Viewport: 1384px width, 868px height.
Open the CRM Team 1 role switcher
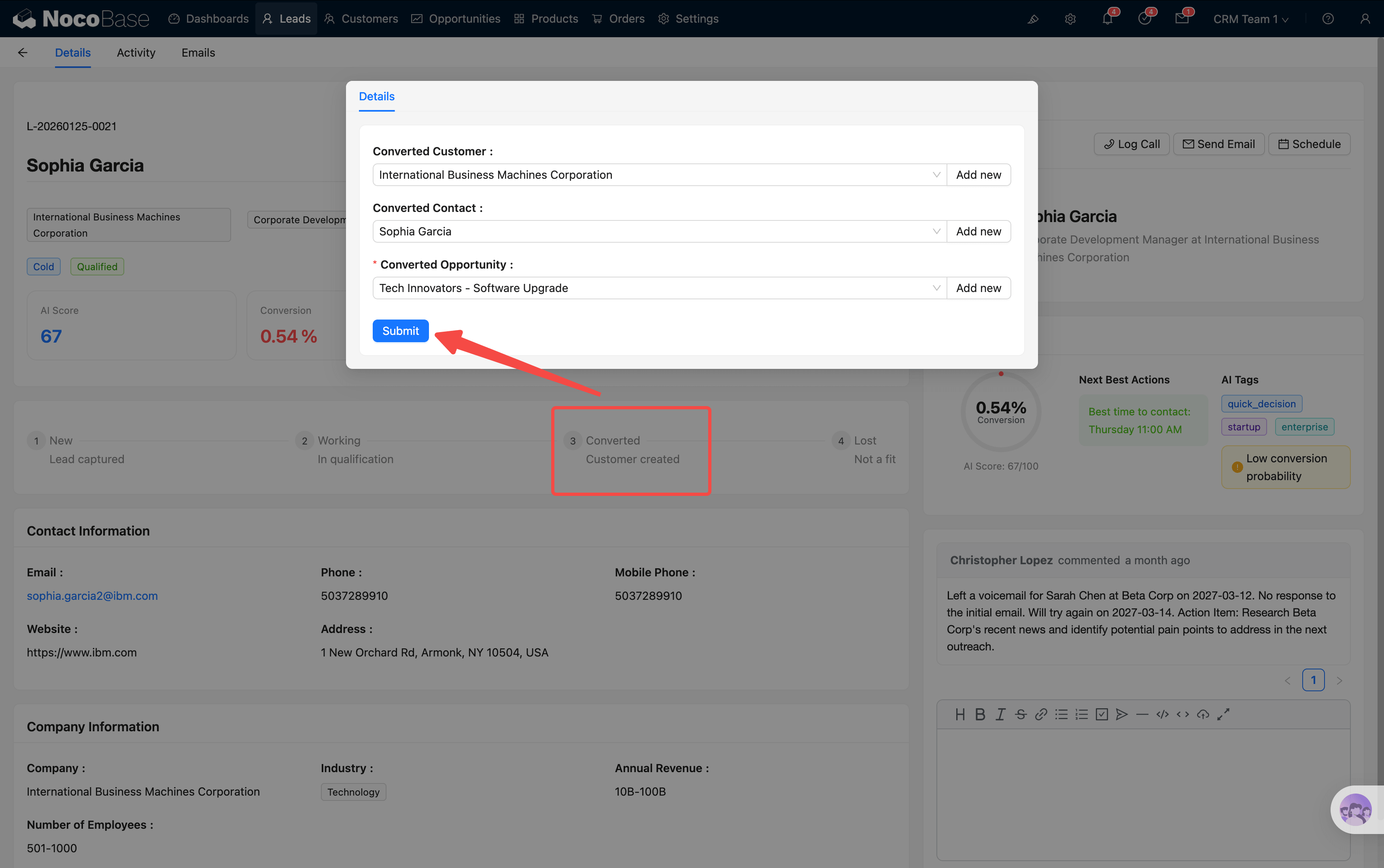[1250, 19]
